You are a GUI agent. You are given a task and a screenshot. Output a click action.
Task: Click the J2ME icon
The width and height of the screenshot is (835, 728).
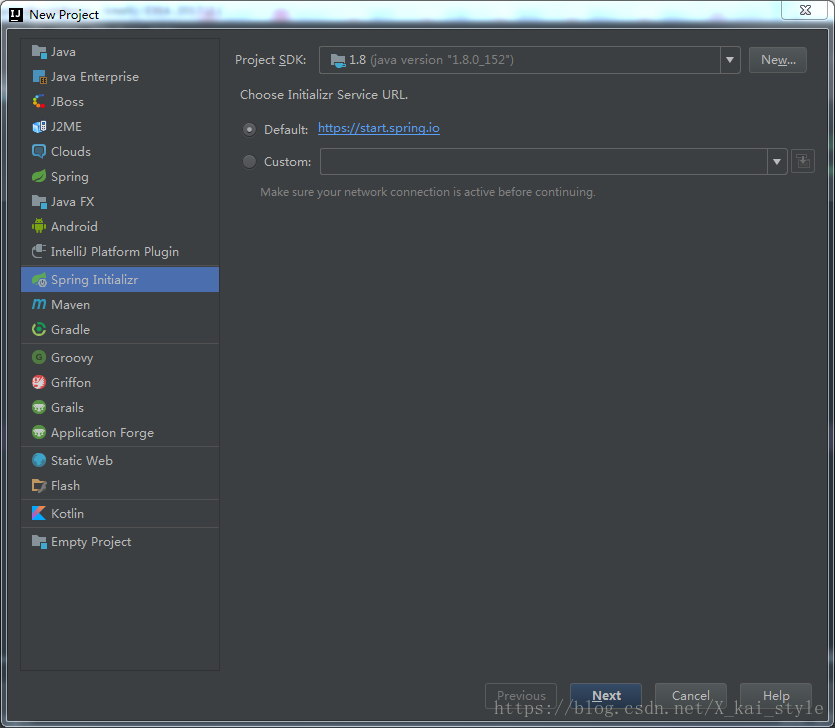click(39, 127)
